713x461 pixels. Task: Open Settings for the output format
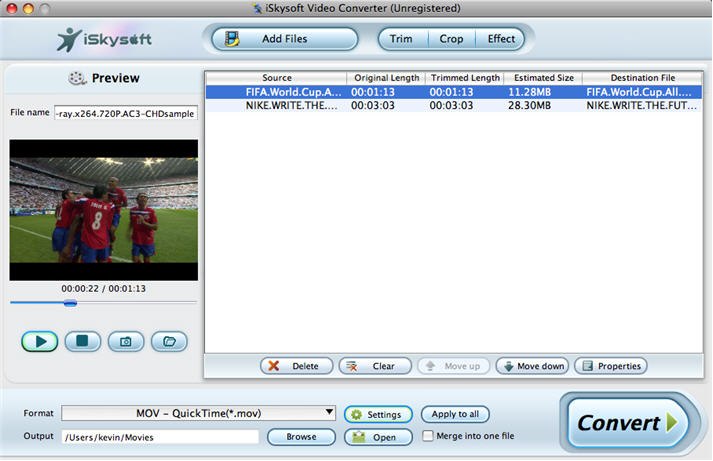point(377,414)
